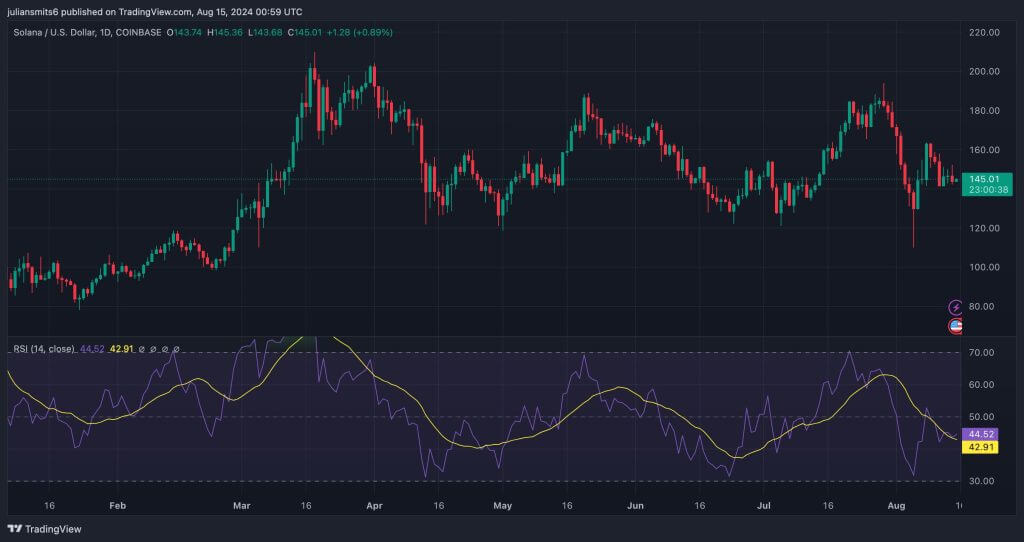Click the C145.01 close value
This screenshot has height=542, width=1024.
coord(304,32)
